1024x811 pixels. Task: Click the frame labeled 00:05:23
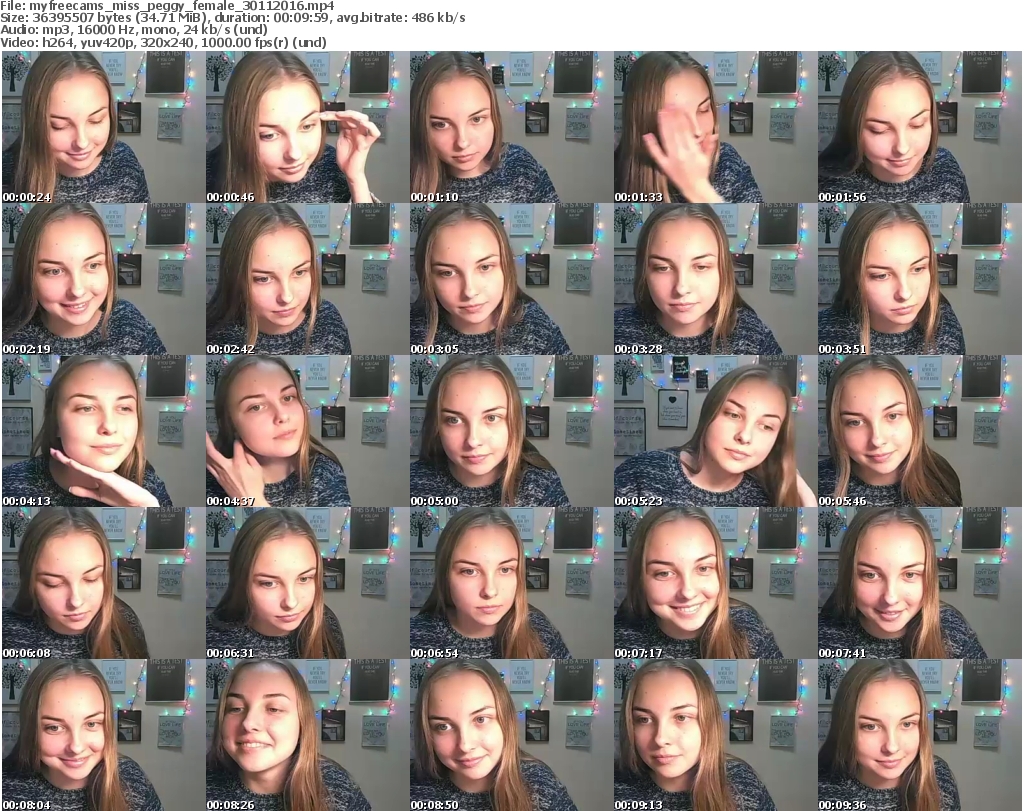click(x=715, y=431)
